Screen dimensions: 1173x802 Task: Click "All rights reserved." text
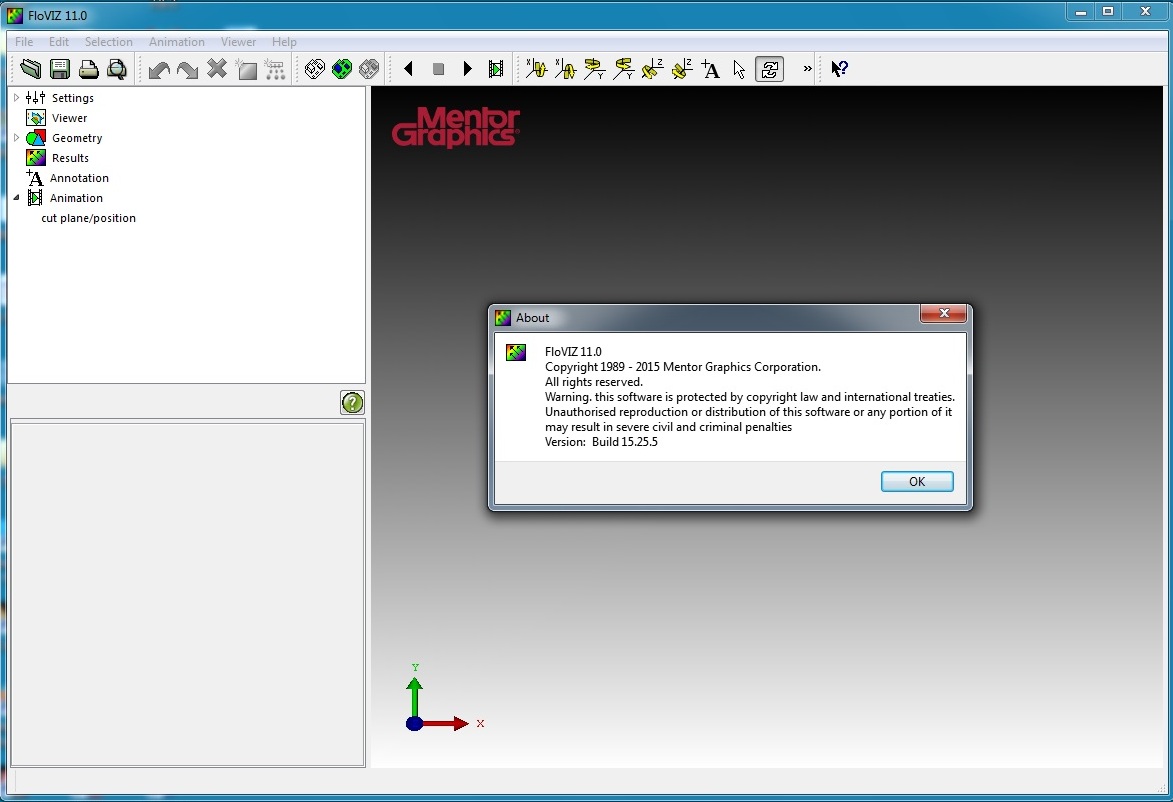point(594,382)
